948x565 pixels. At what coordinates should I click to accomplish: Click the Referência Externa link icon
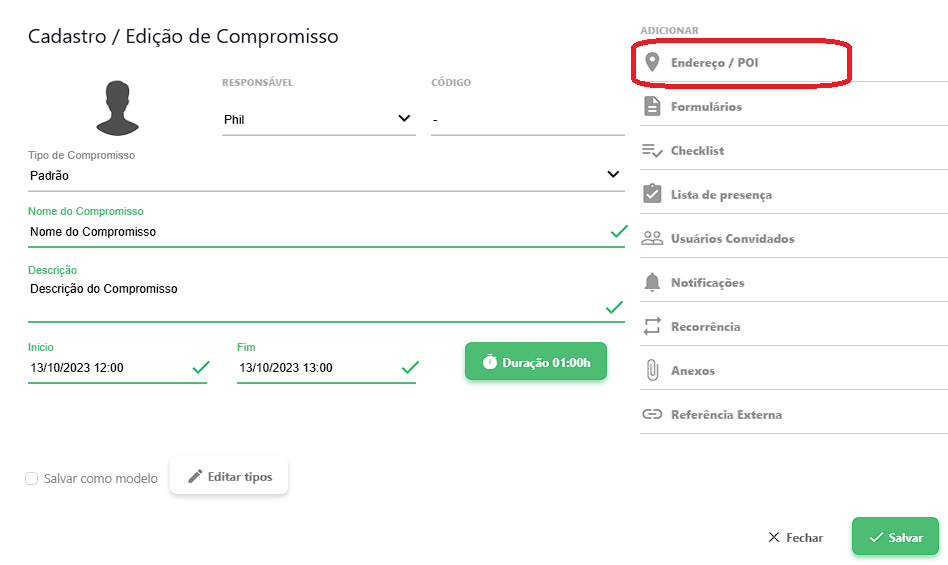[652, 415]
